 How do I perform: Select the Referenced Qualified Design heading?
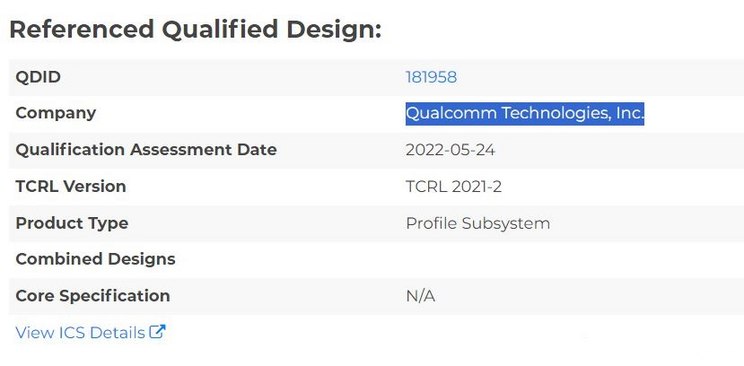[195, 29]
